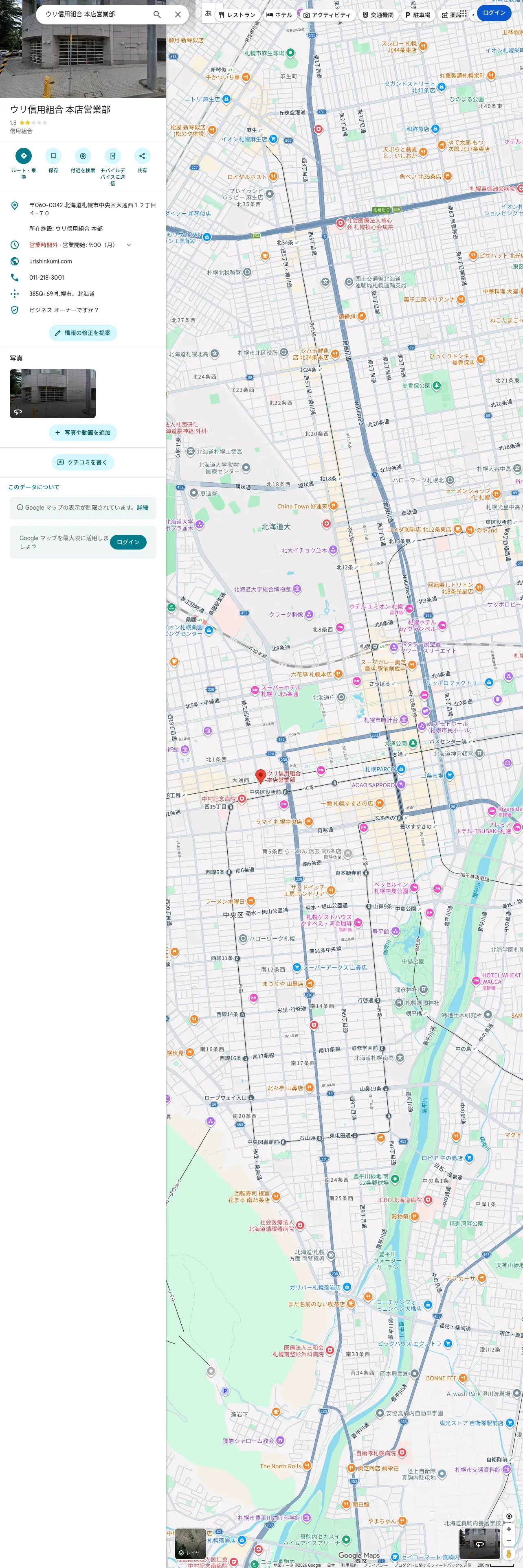Click the 大通公園 park marker
Screen dimensions: 523x1568
pos(413,743)
